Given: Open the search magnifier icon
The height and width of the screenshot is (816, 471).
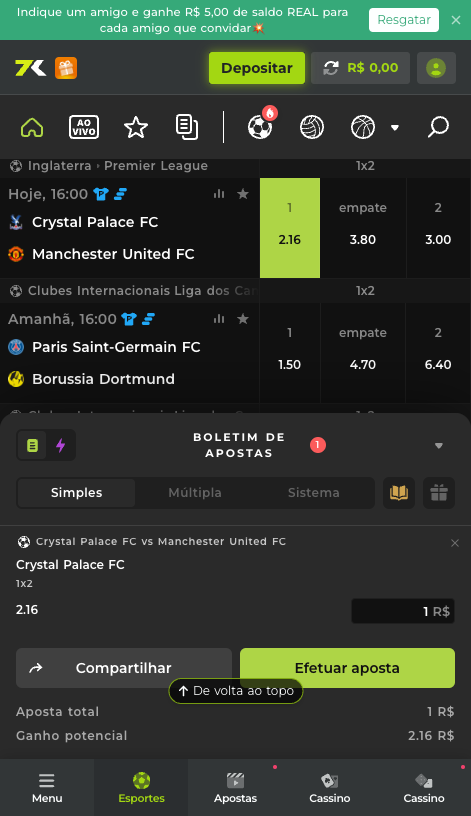Looking at the screenshot, I should [438, 127].
